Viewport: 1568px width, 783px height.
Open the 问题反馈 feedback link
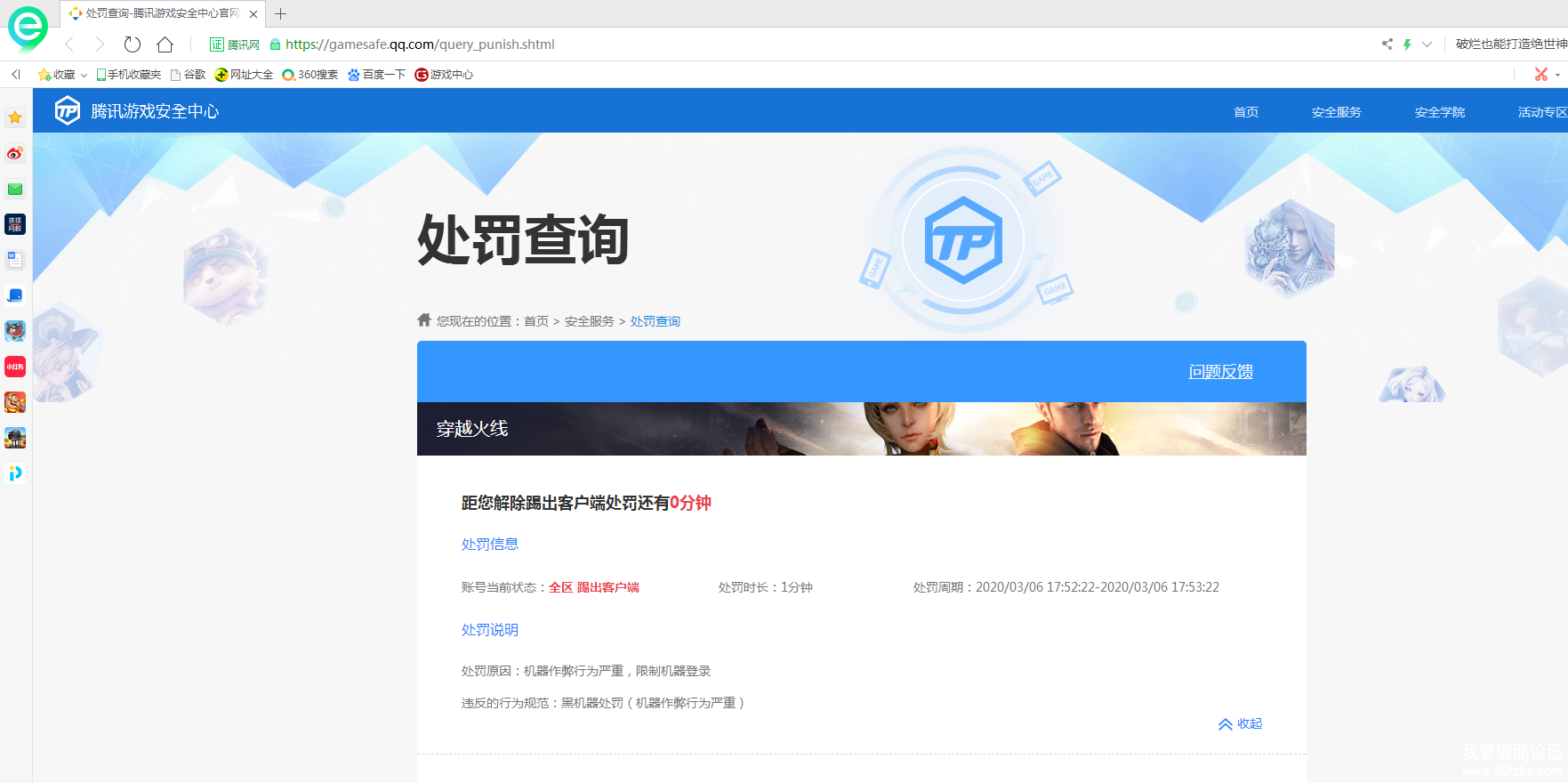(x=1221, y=372)
